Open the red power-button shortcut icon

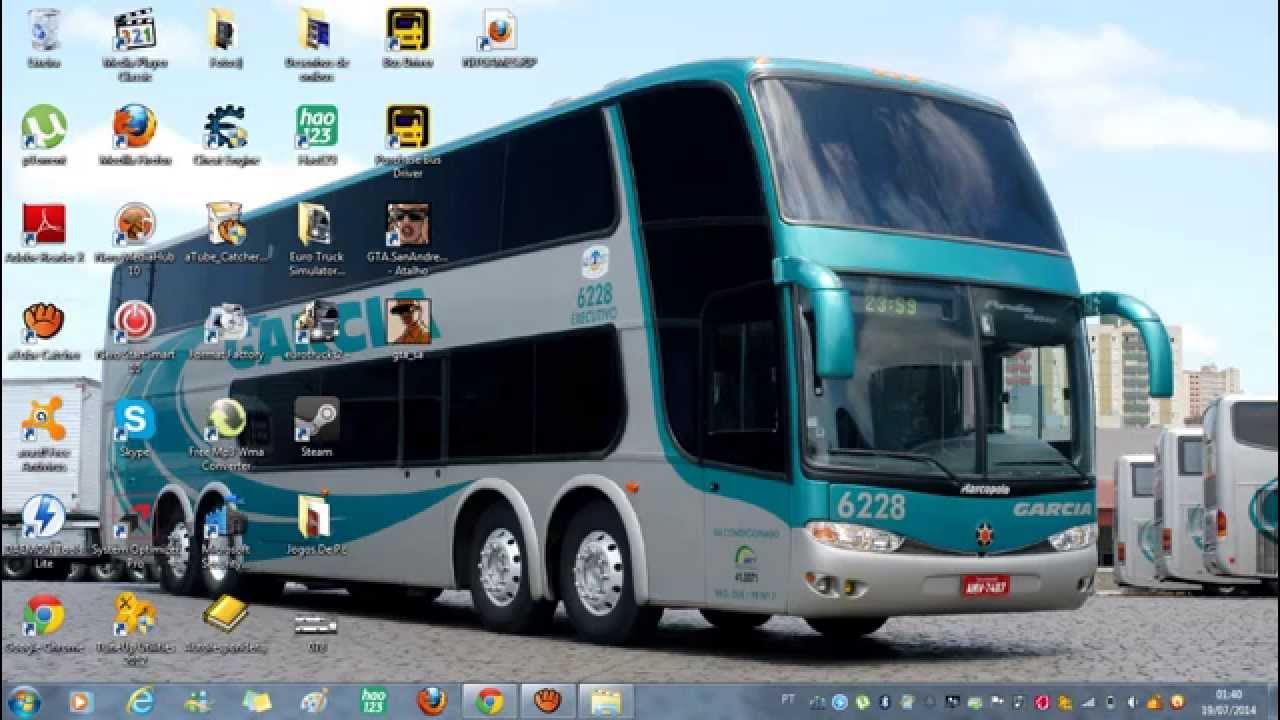[135, 336]
